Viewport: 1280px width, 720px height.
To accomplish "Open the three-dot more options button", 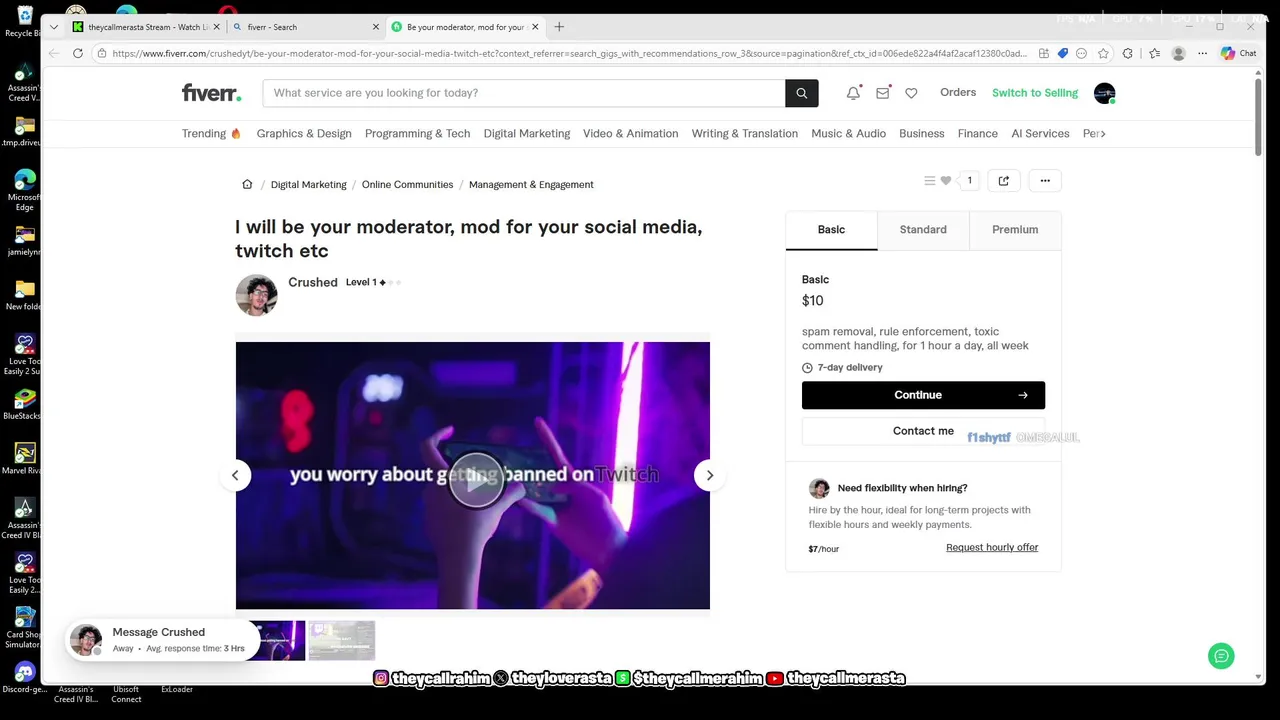I will pyautogui.click(x=1045, y=181).
